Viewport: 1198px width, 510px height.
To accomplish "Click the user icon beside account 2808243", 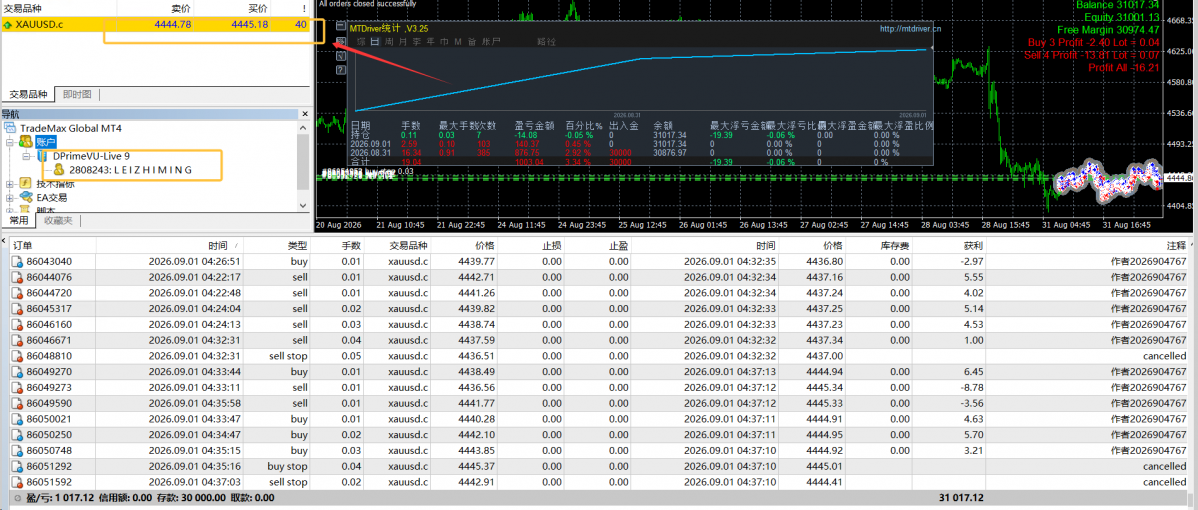I will 60,169.
